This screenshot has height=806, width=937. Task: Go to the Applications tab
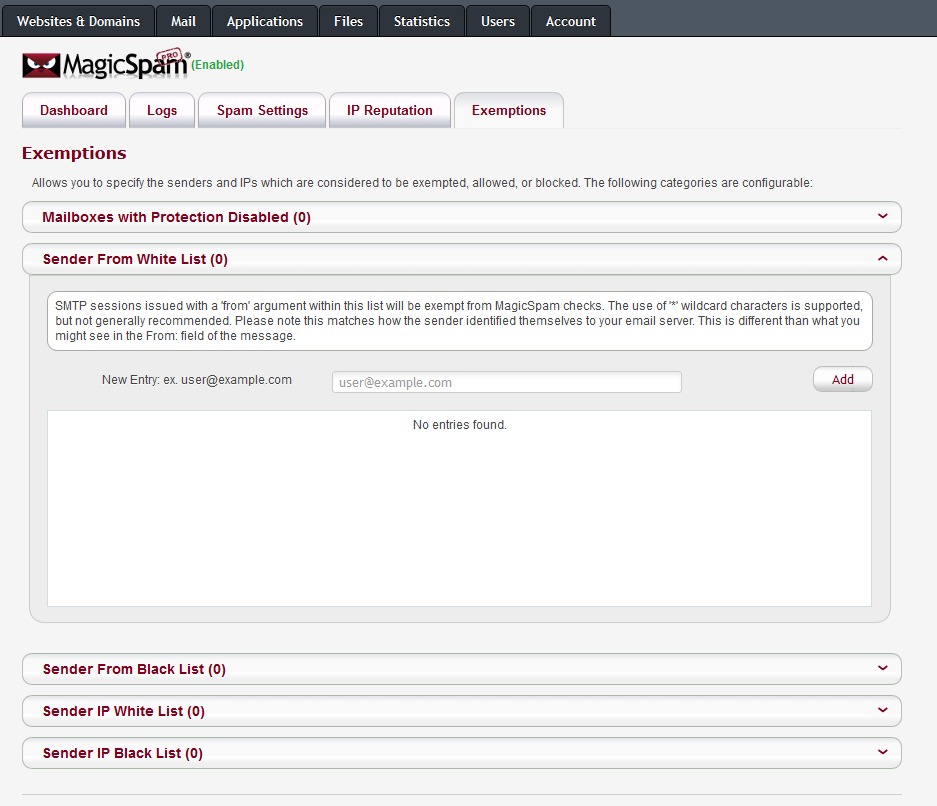click(x=265, y=22)
